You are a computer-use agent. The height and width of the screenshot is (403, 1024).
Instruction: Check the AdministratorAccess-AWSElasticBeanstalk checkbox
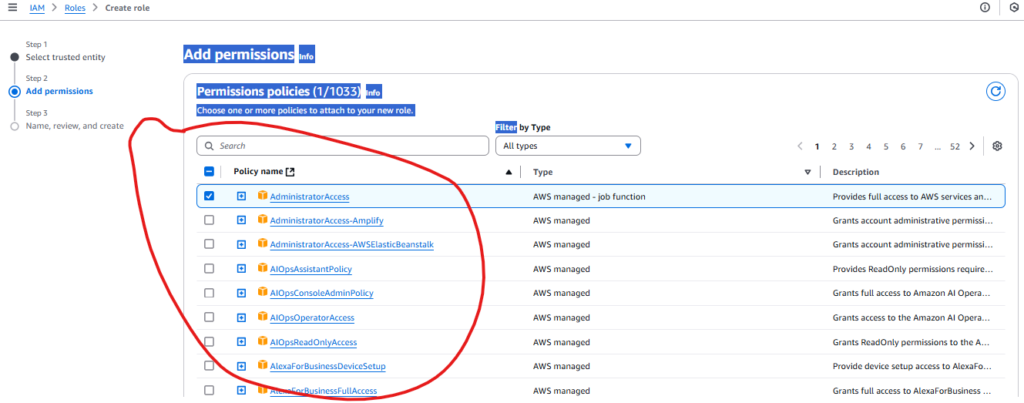pos(209,244)
